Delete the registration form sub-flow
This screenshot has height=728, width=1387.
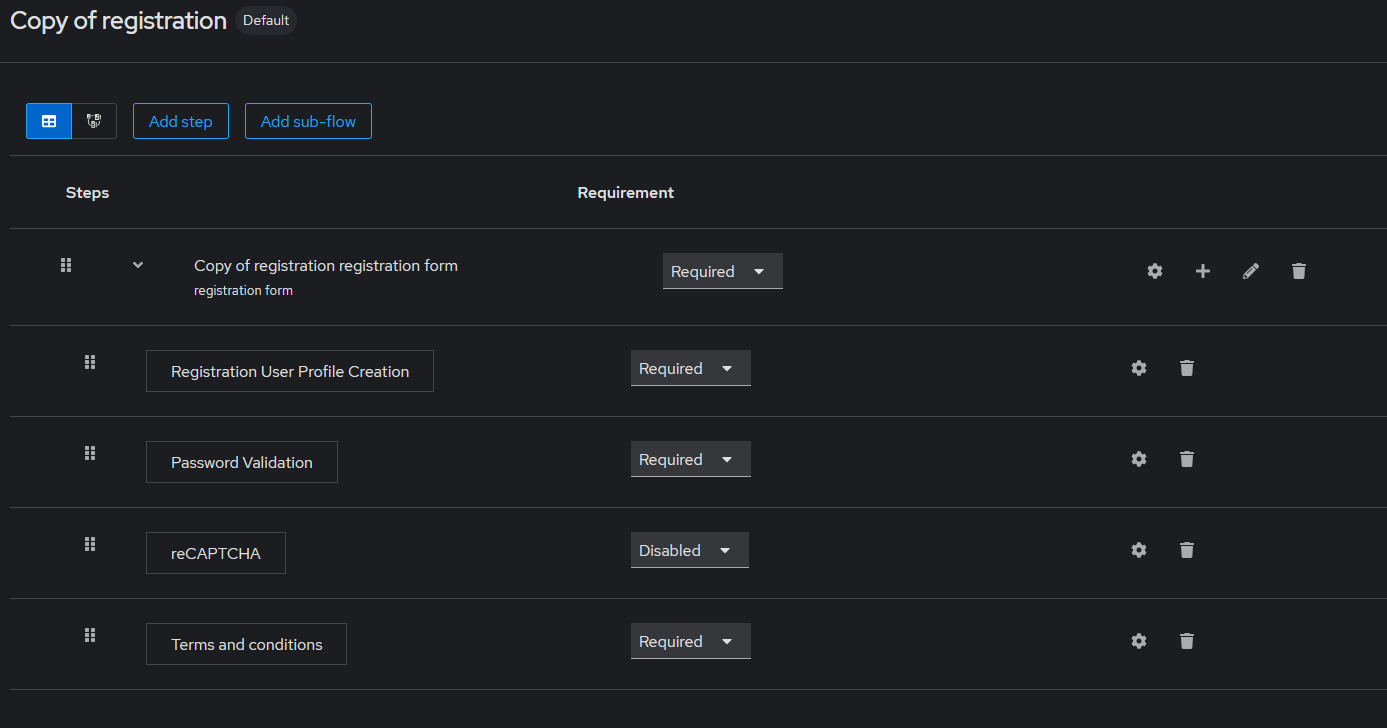(1298, 271)
